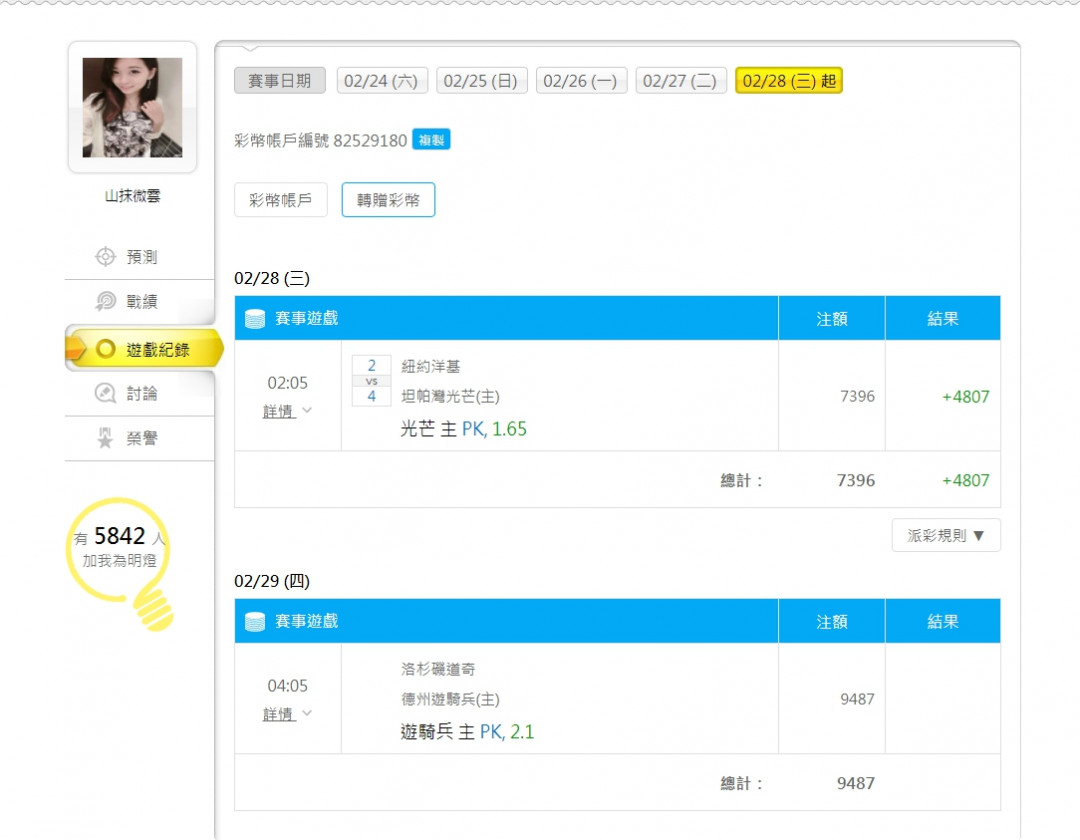Open the 討論 sidebar menu

click(140, 393)
